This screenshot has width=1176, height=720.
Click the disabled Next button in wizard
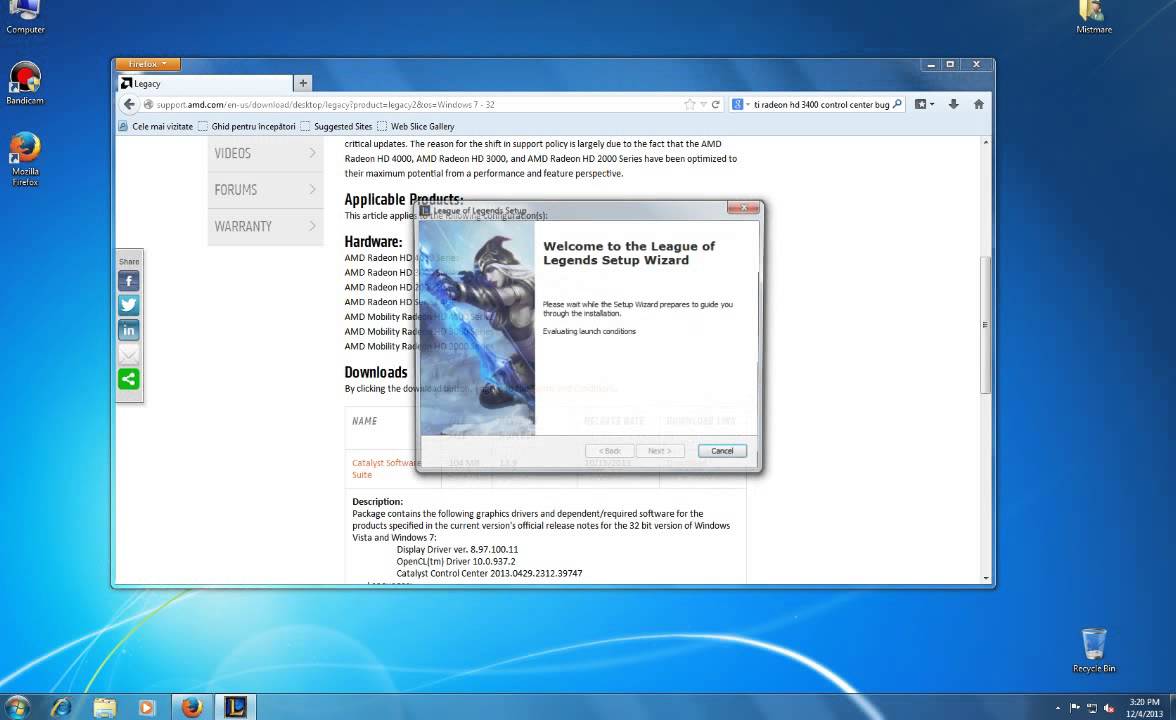659,451
